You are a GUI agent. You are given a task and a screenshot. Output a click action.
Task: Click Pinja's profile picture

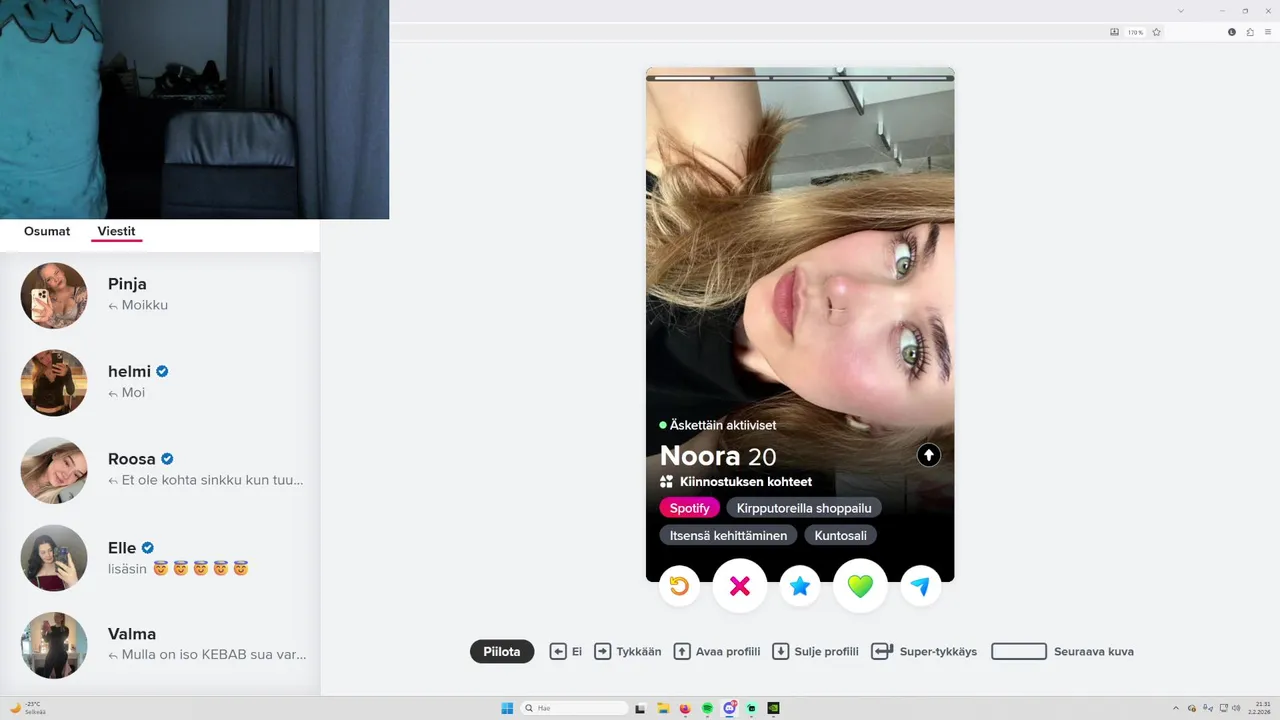(54, 295)
